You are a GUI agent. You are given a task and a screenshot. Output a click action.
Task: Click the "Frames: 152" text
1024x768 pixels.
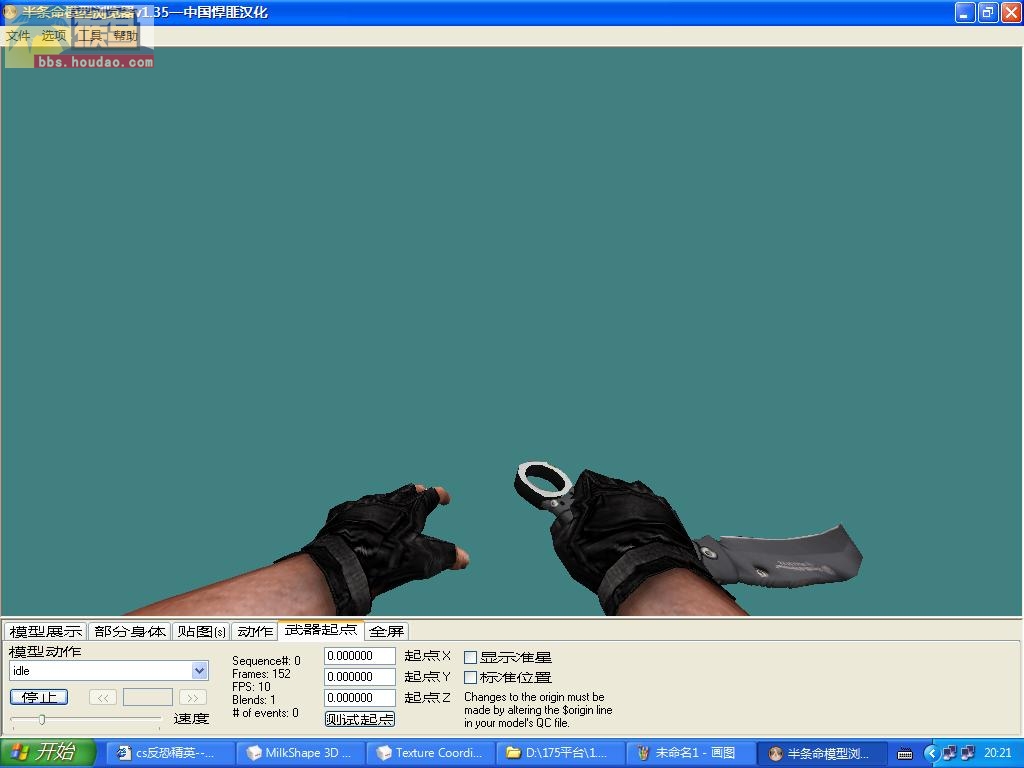tap(261, 674)
